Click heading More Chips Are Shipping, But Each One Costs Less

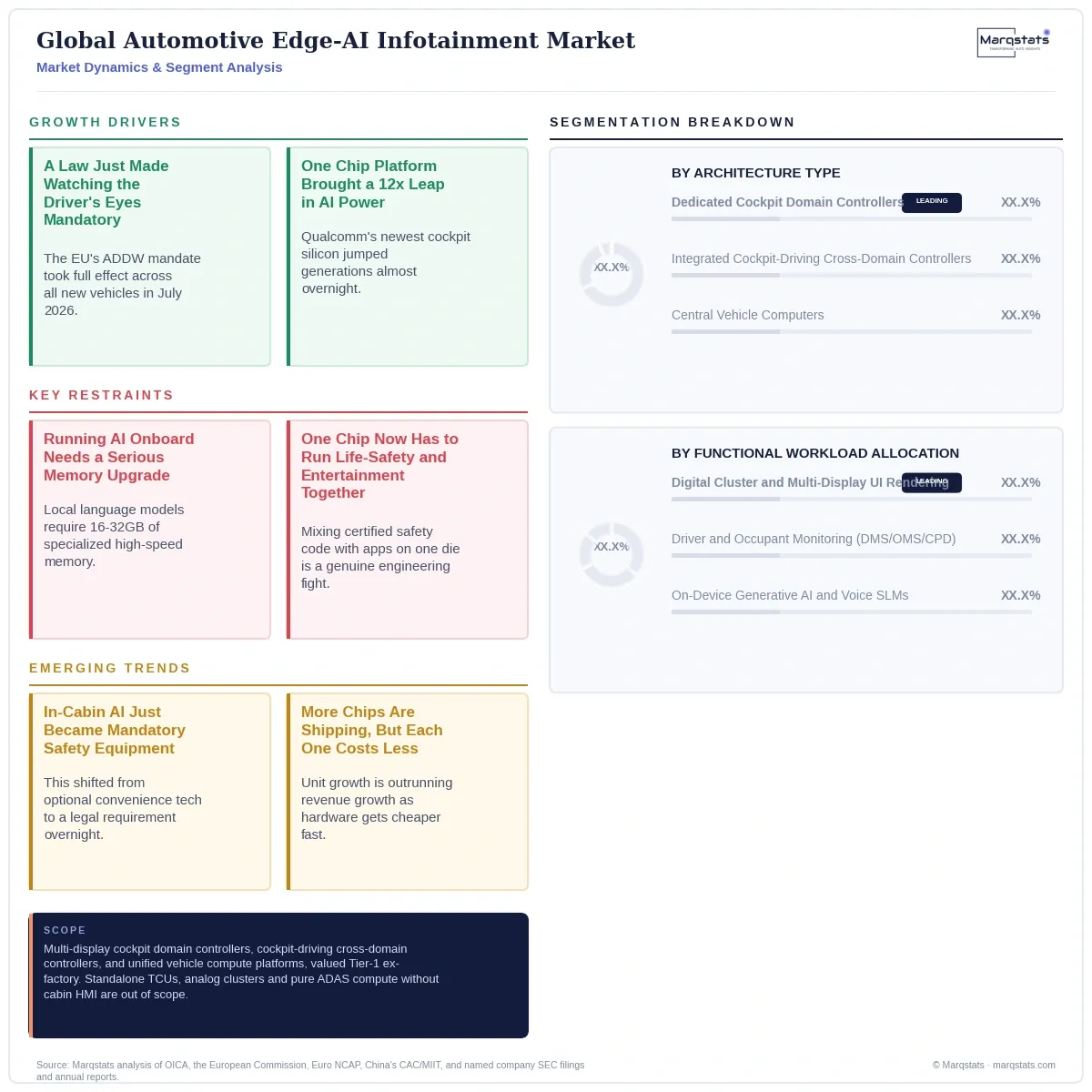coord(372,730)
